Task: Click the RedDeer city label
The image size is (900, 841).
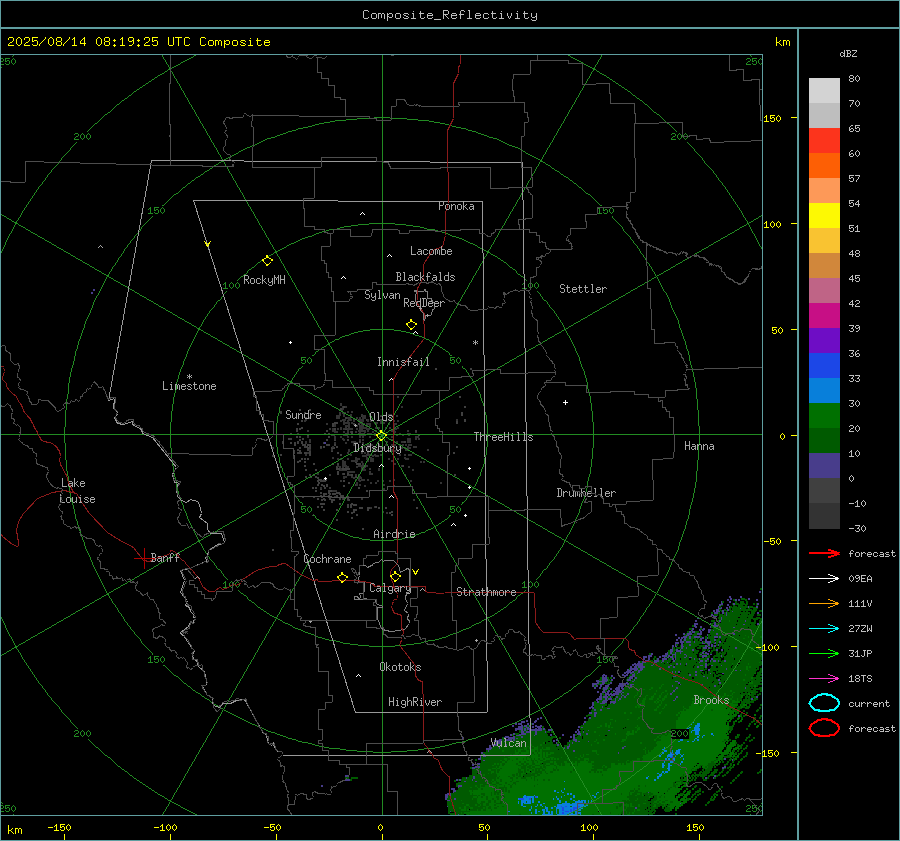Action: [424, 303]
